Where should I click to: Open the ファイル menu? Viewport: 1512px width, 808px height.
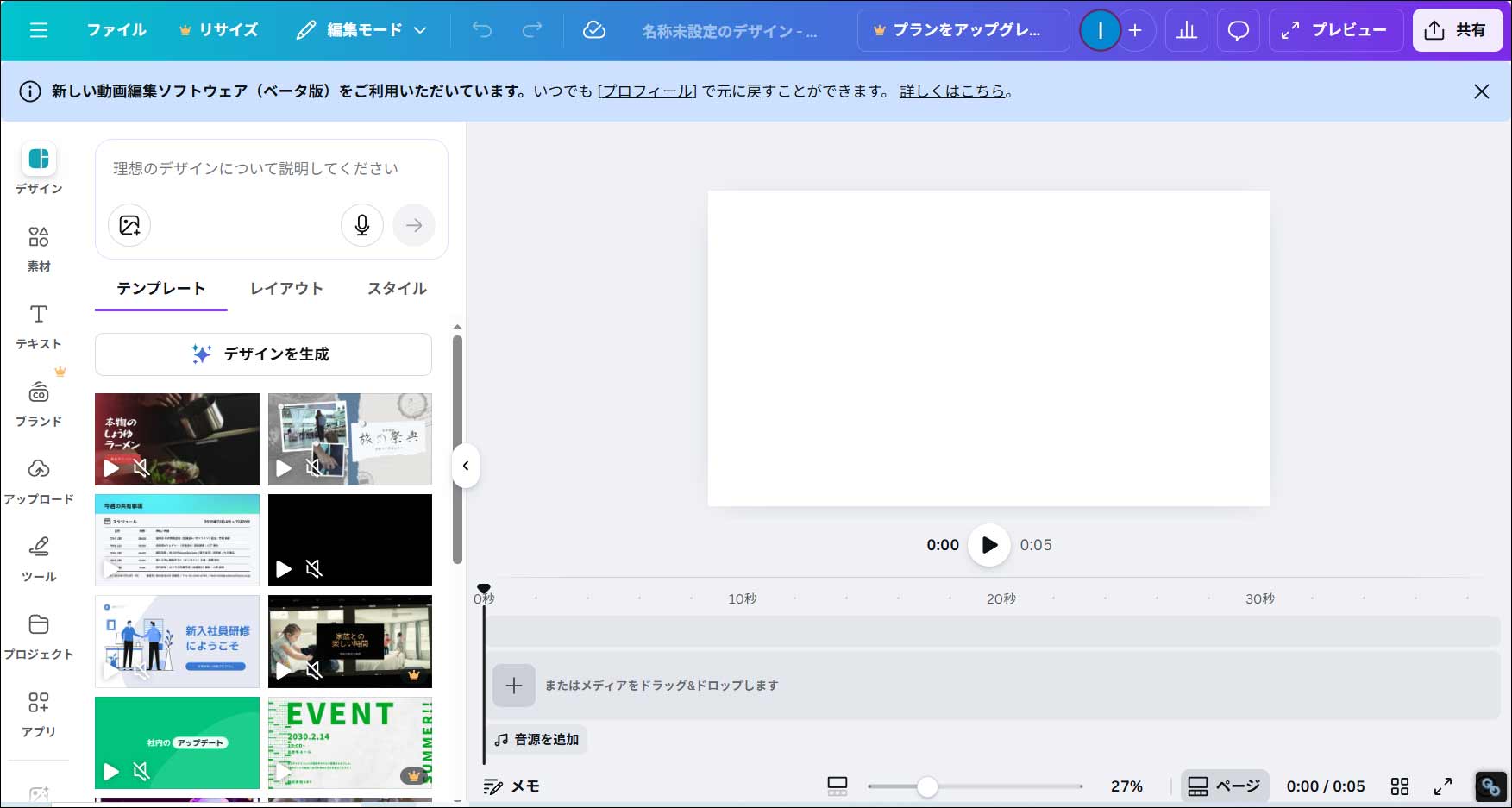click(x=116, y=29)
